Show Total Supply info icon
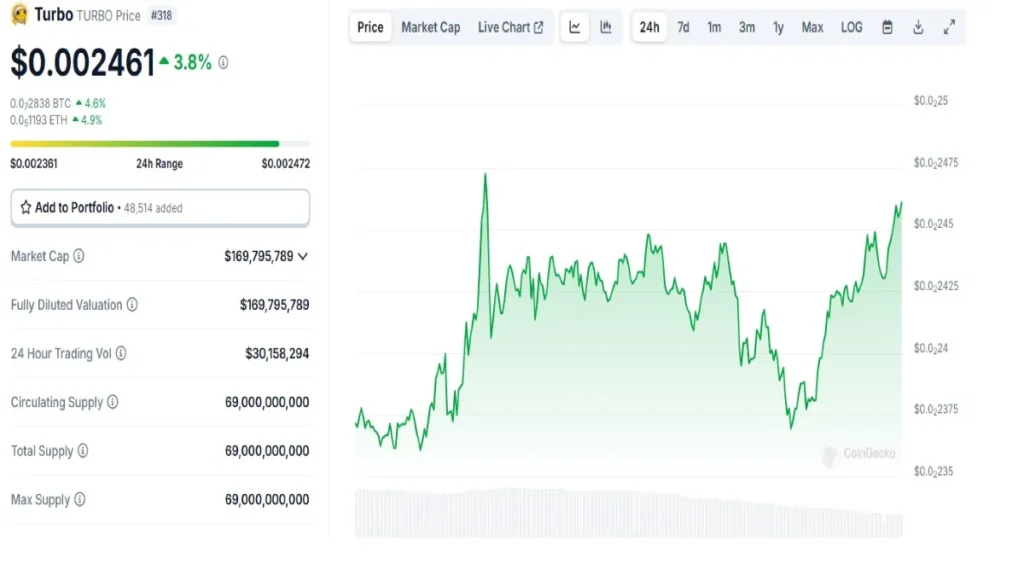1024x576 pixels. coord(83,451)
